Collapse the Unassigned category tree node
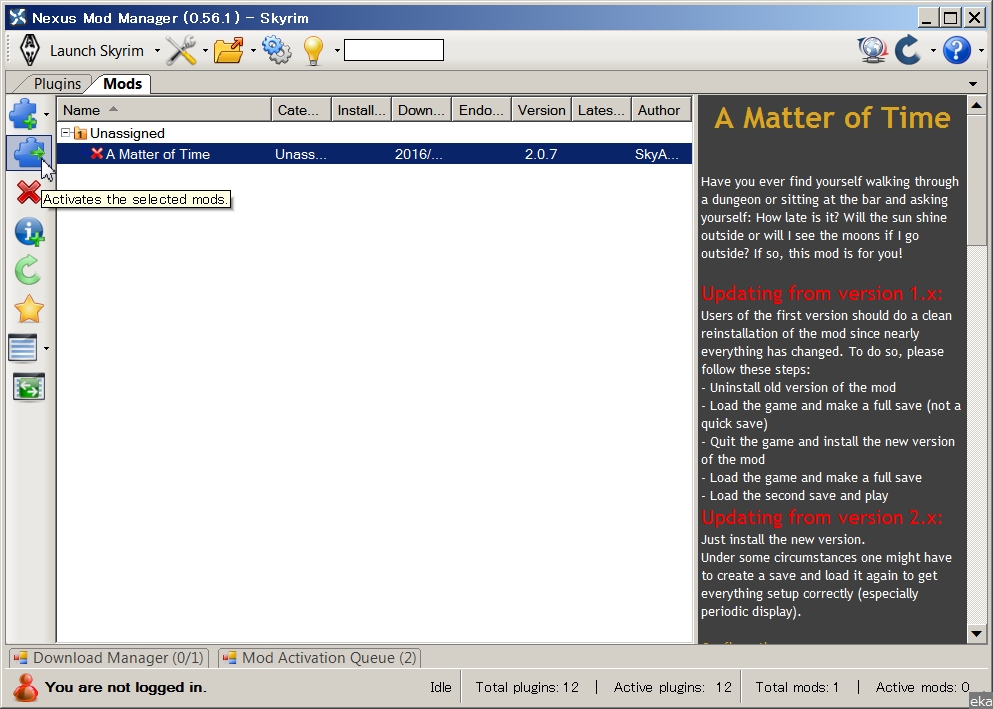The height and width of the screenshot is (709, 993). 65,133
